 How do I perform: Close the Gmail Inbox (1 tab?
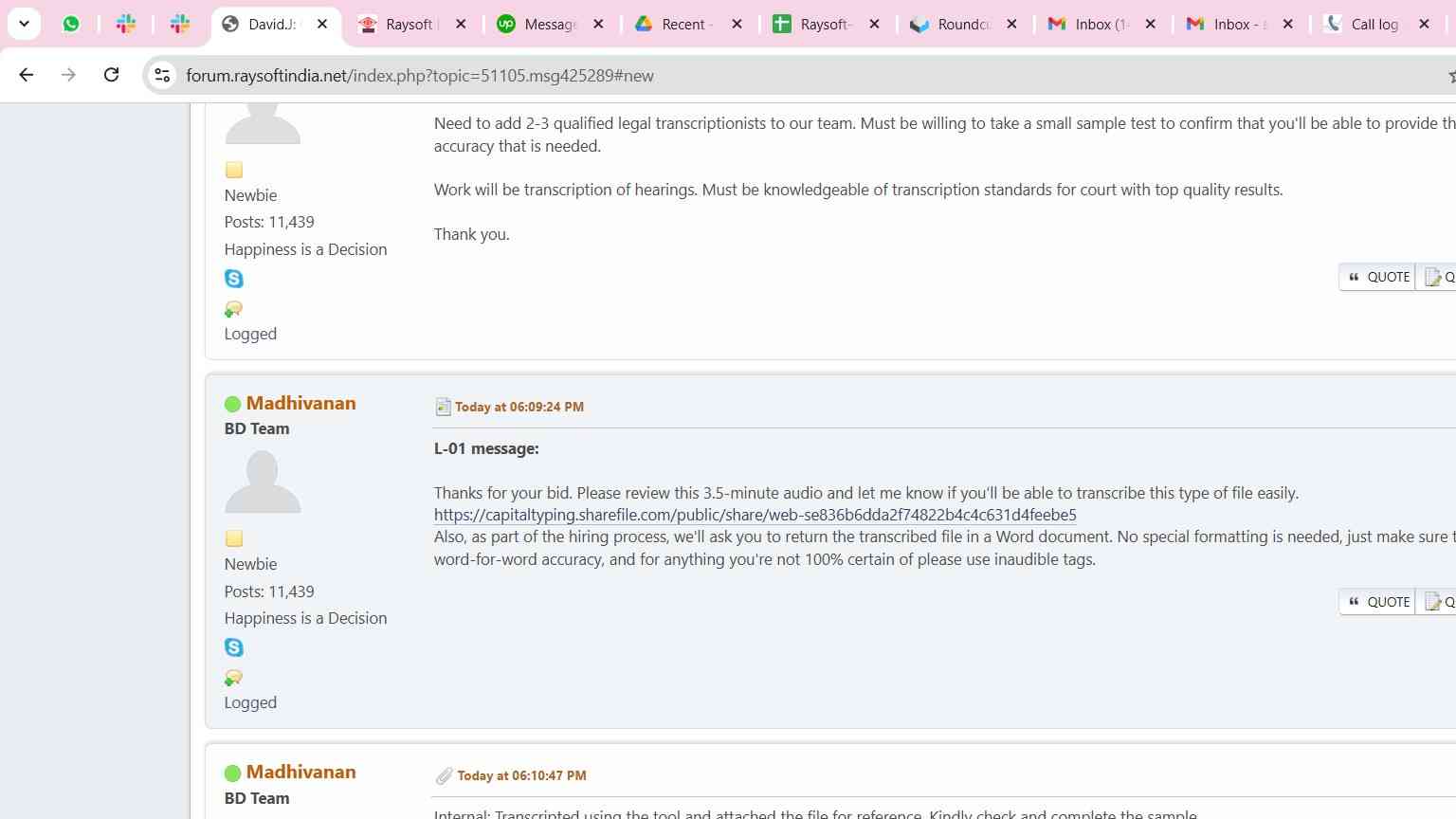[x=1150, y=24]
